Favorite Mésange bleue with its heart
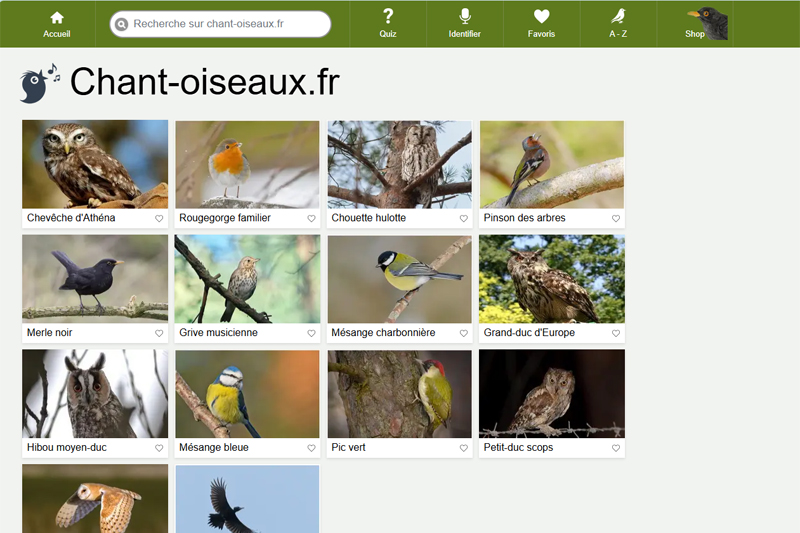The width and height of the screenshot is (800, 533). [x=311, y=448]
